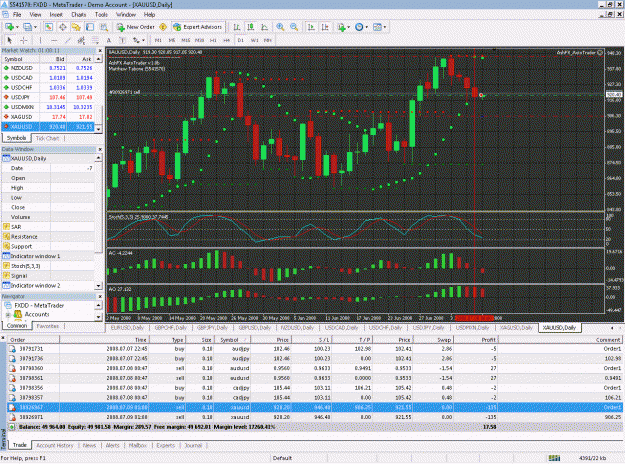Click the New Order button

coord(136,27)
